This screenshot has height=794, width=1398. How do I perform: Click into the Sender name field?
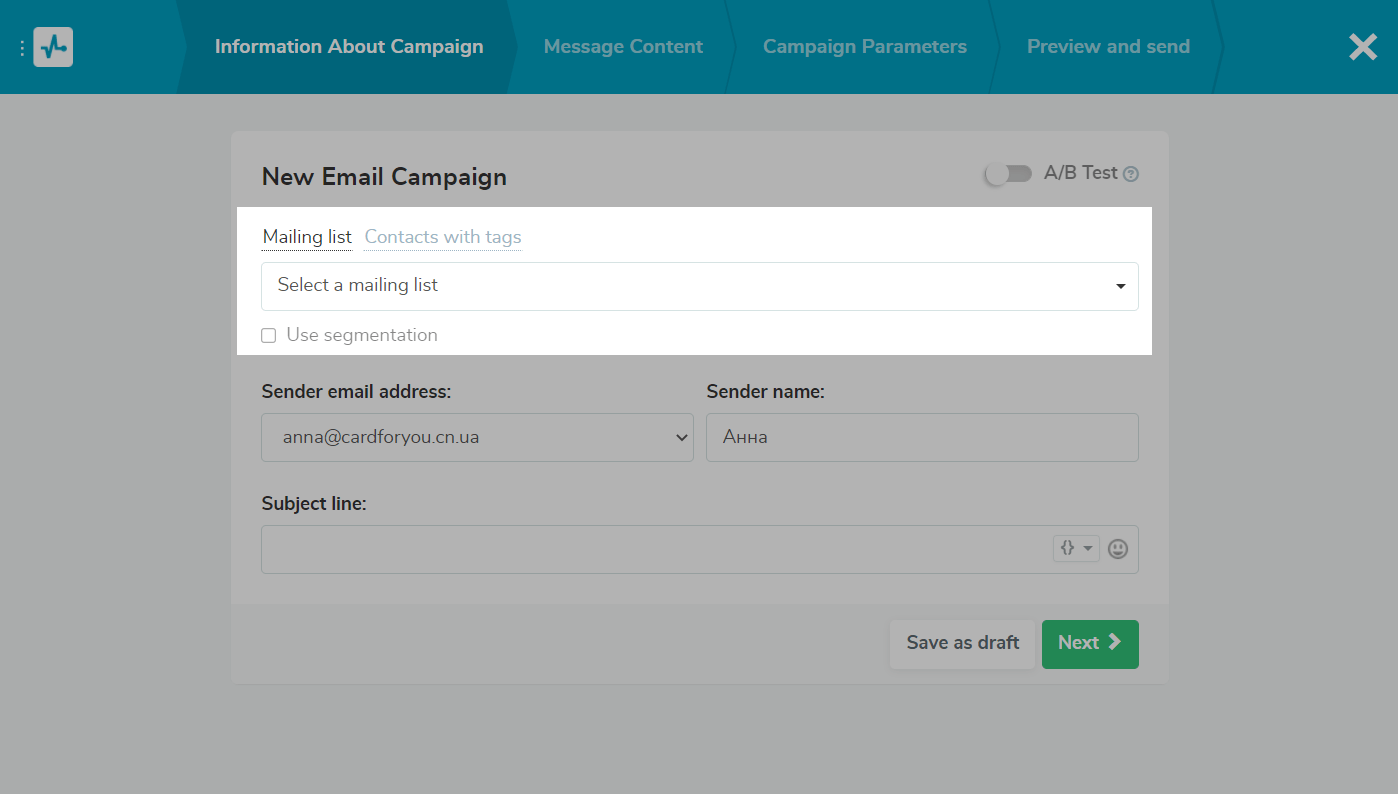(x=921, y=438)
